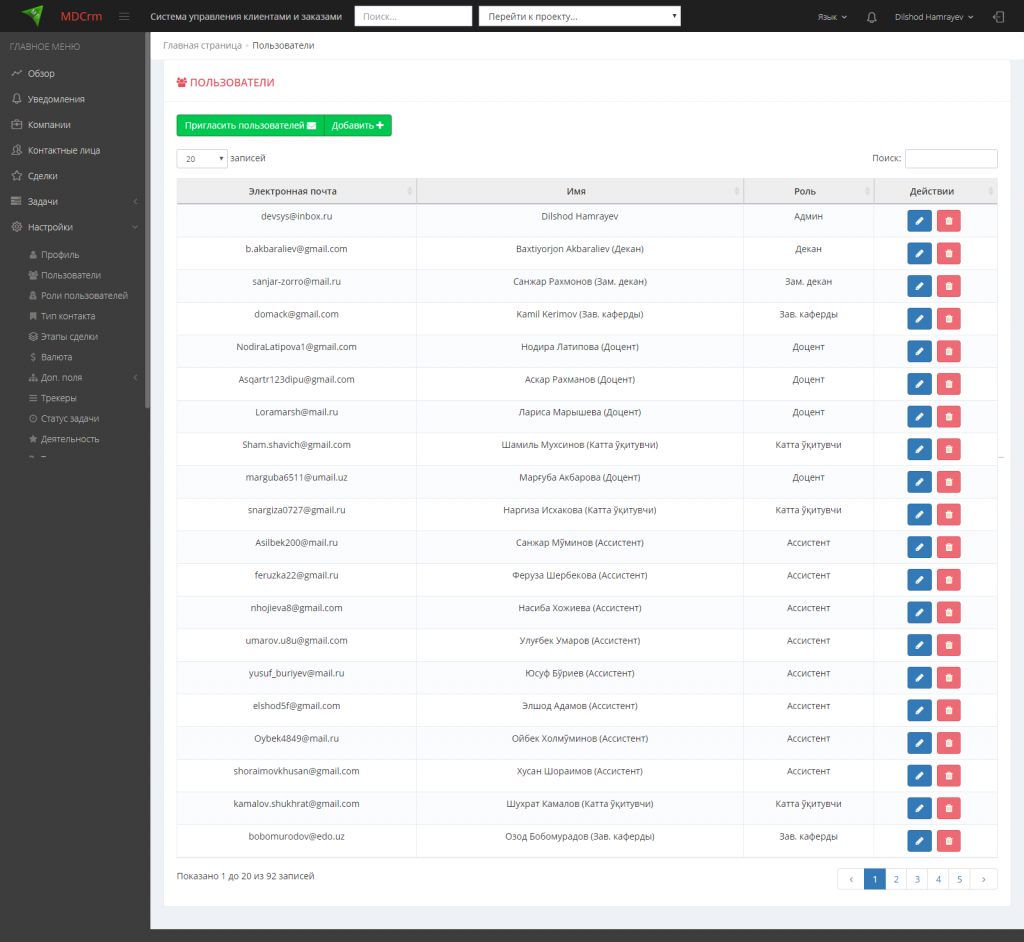Open Роли пользователей in settings submenu
The image size is (1024, 942).
(x=84, y=295)
